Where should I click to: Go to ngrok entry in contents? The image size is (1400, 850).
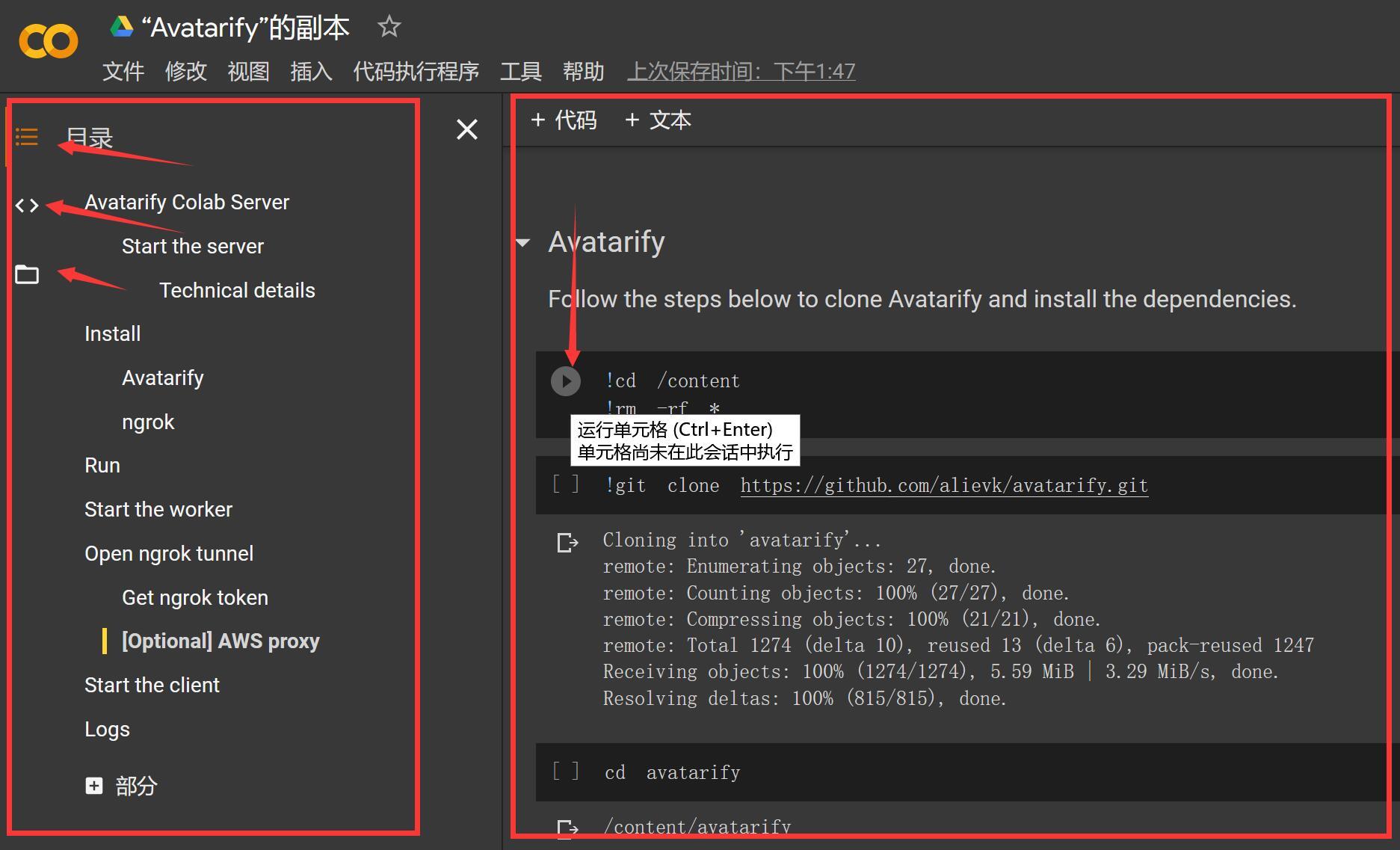click(148, 422)
